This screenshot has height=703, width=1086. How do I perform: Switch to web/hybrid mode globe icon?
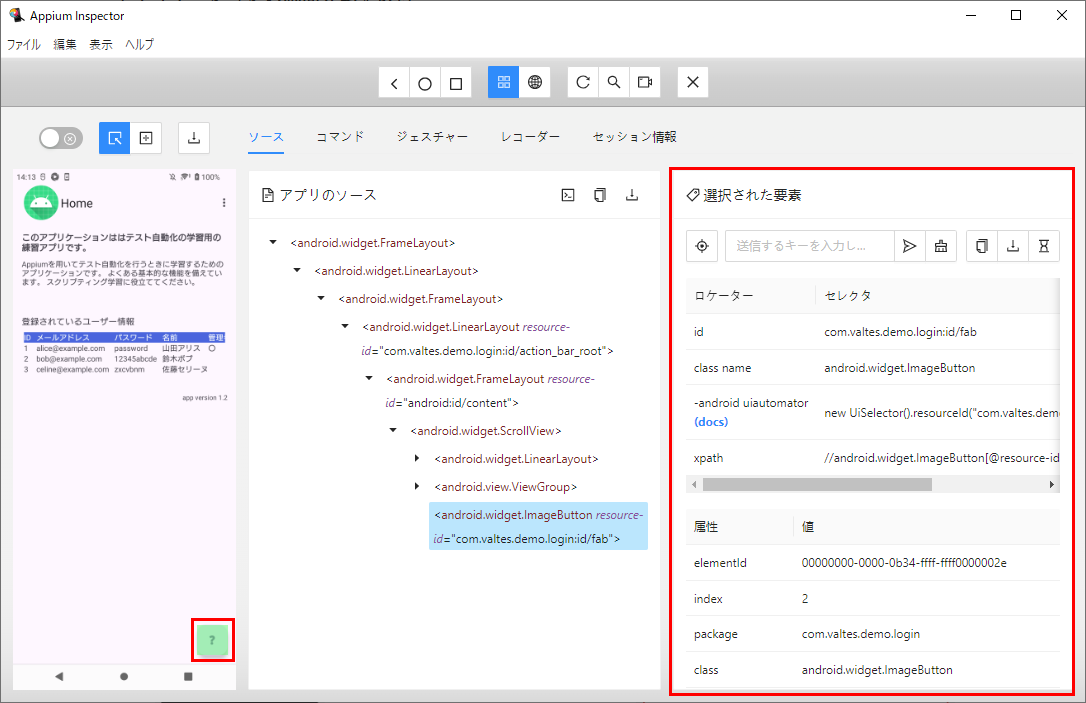pos(534,83)
